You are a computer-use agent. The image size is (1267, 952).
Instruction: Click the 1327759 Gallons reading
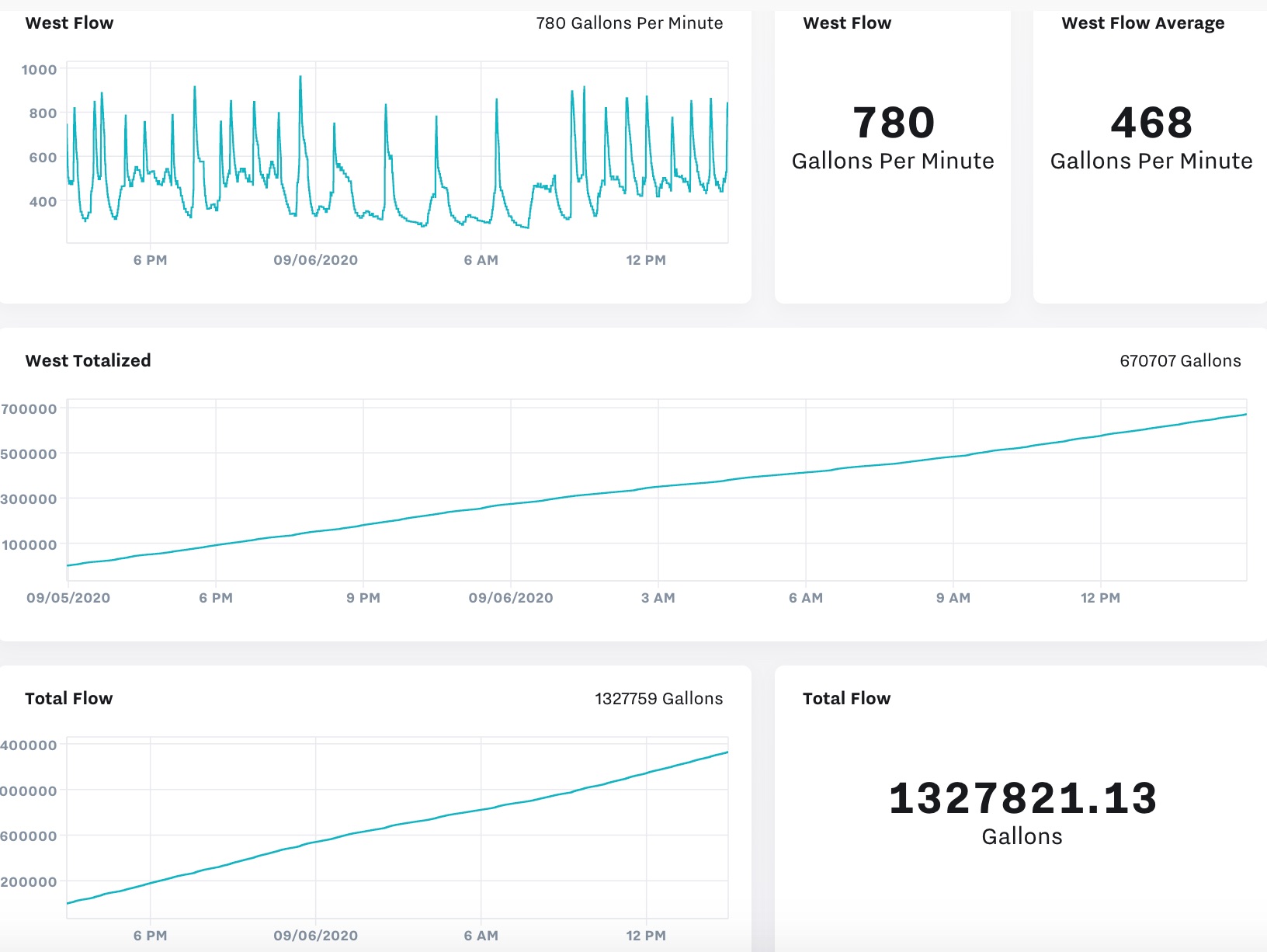[x=659, y=699]
